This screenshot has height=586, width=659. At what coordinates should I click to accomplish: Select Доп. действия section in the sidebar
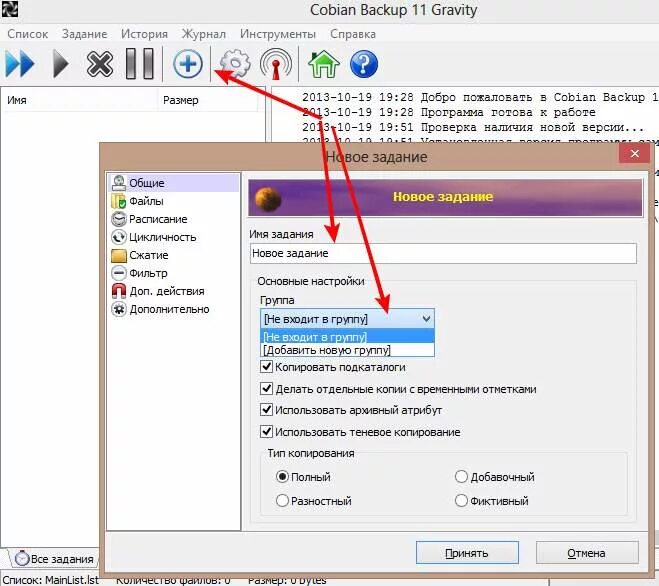pyautogui.click(x=174, y=291)
